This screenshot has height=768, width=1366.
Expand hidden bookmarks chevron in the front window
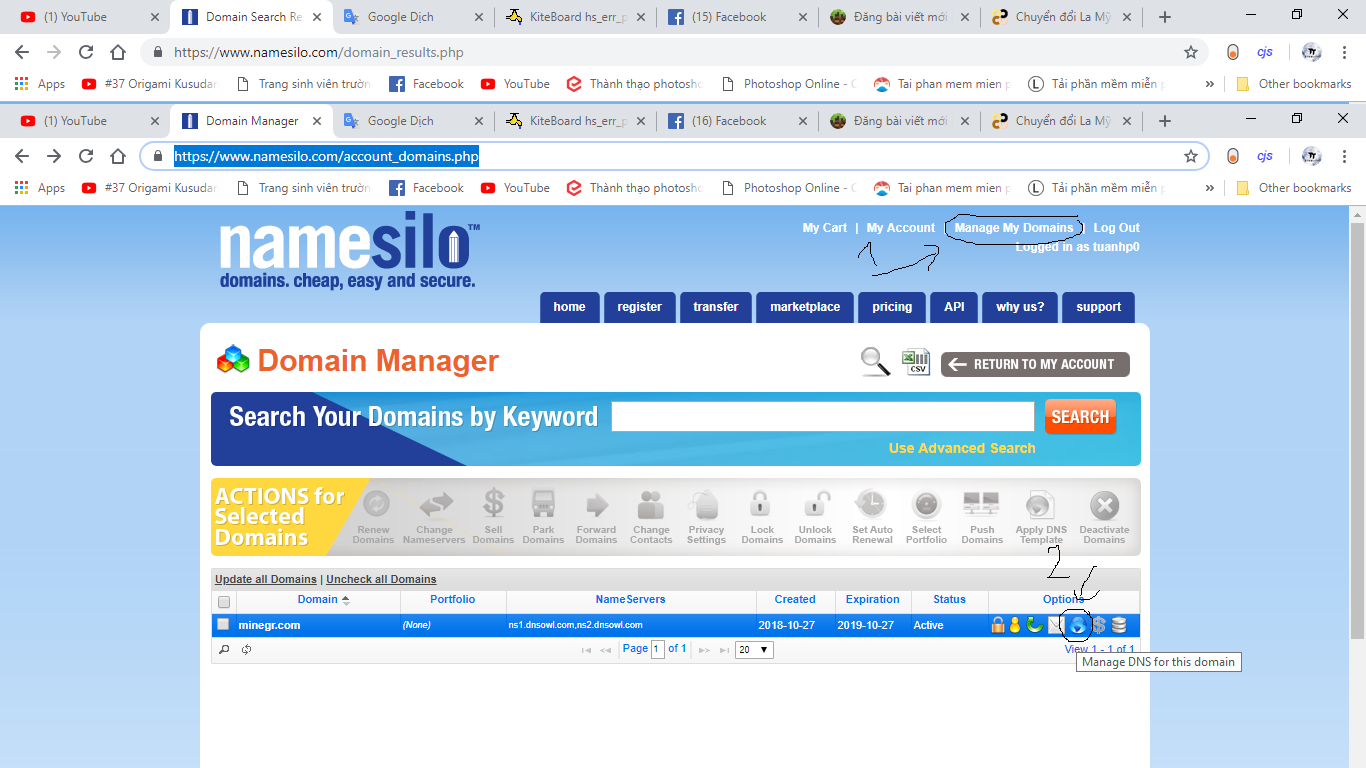click(x=1210, y=188)
